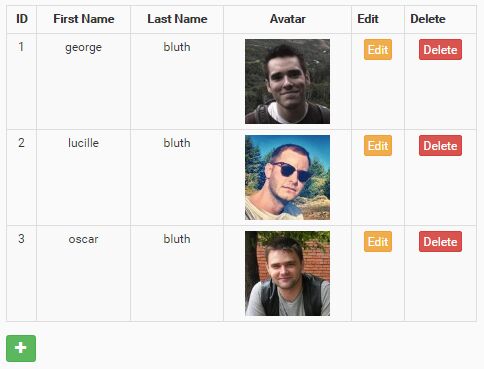Click the ID cell with number 2
484x369 pixels.
tap(21, 143)
